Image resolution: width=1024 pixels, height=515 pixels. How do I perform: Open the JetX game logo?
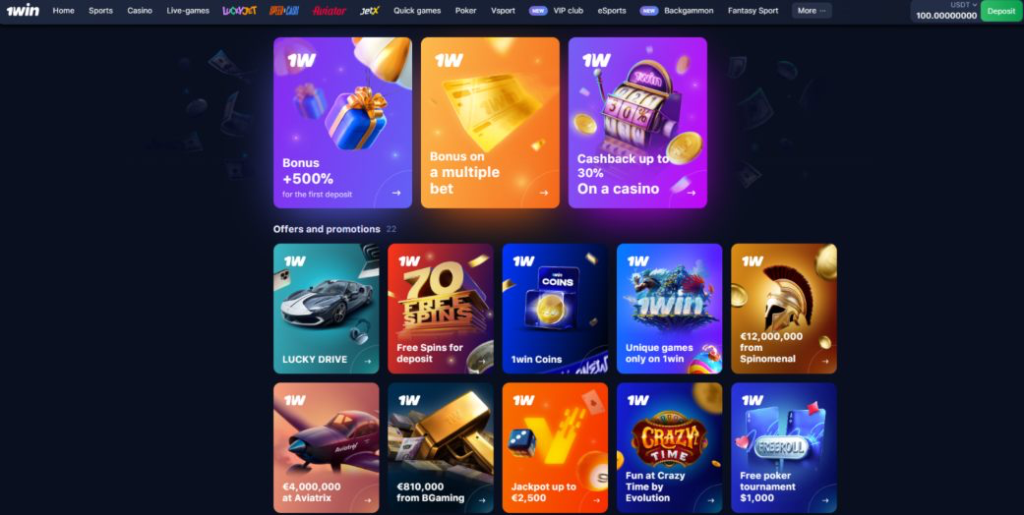coord(370,10)
